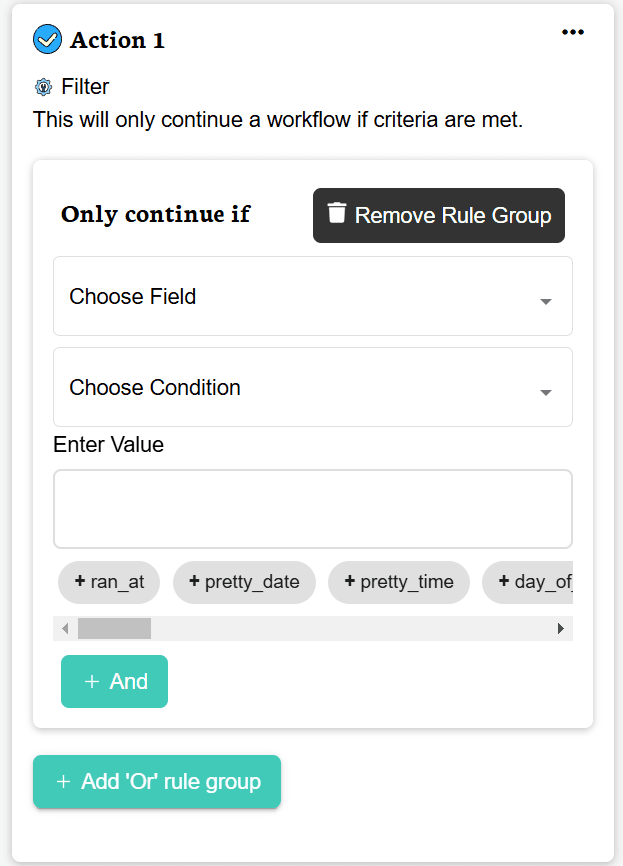Screen dimensions: 623x866
Task: Click the workflow criteria description text
Action: (x=278, y=120)
